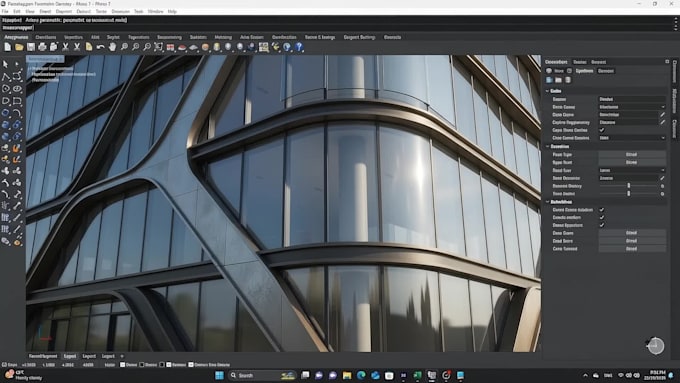Click the panel maximize square at header corner
This screenshot has width=680, height=383.
pos(667,62)
